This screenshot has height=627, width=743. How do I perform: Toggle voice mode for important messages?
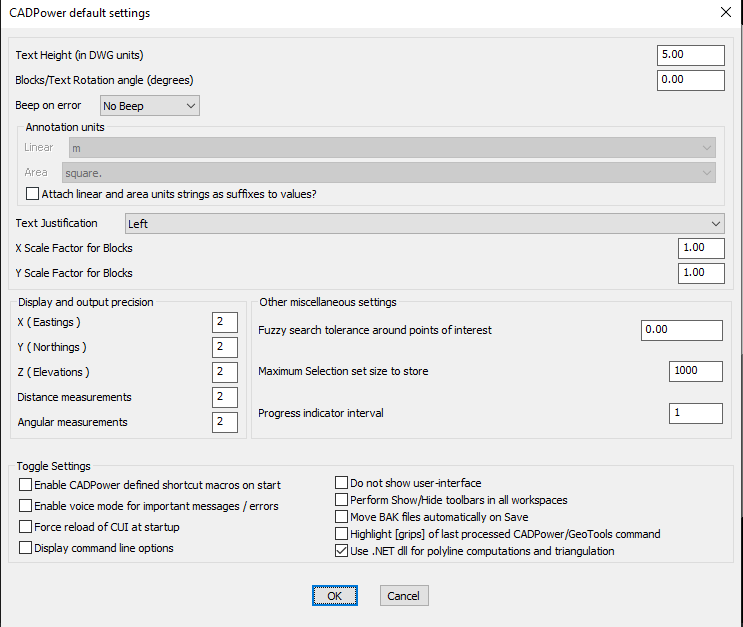point(25,506)
